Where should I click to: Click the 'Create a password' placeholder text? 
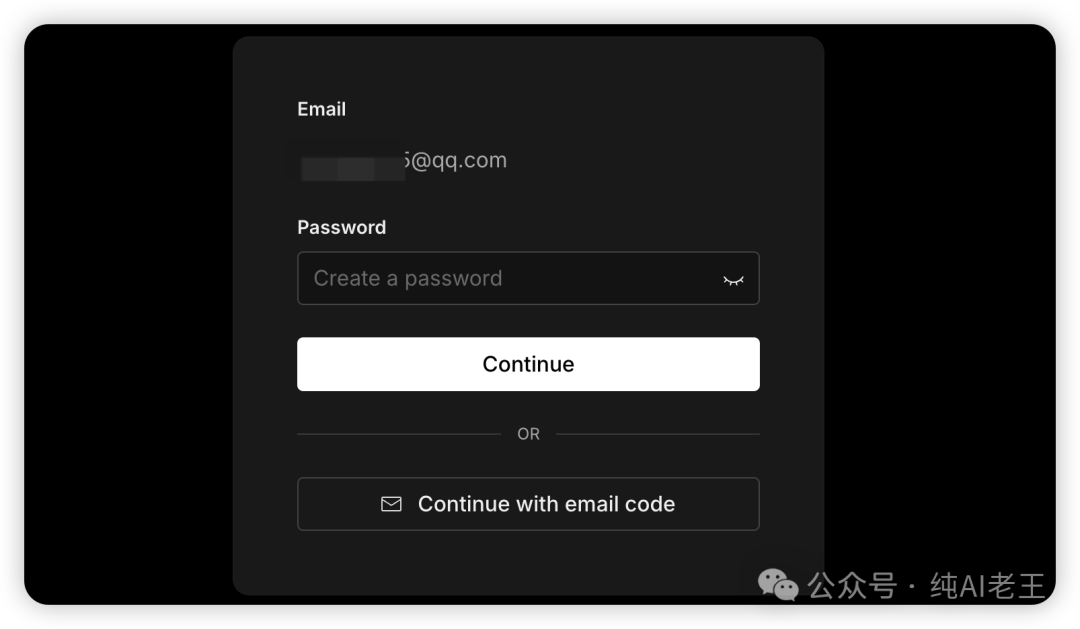(408, 278)
